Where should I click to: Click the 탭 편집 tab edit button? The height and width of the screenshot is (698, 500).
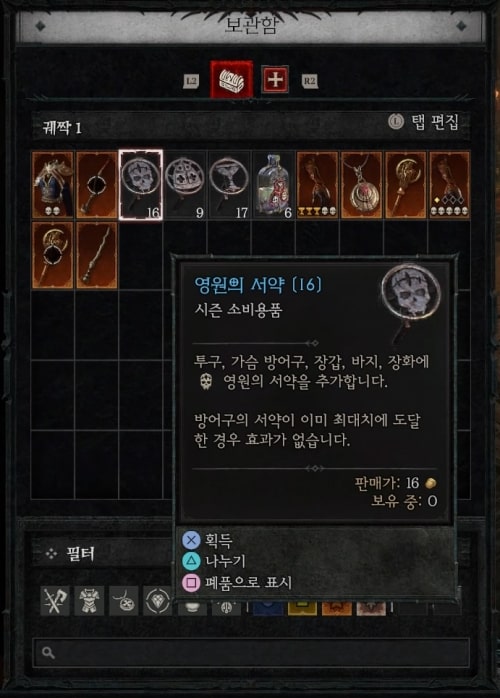423,122
